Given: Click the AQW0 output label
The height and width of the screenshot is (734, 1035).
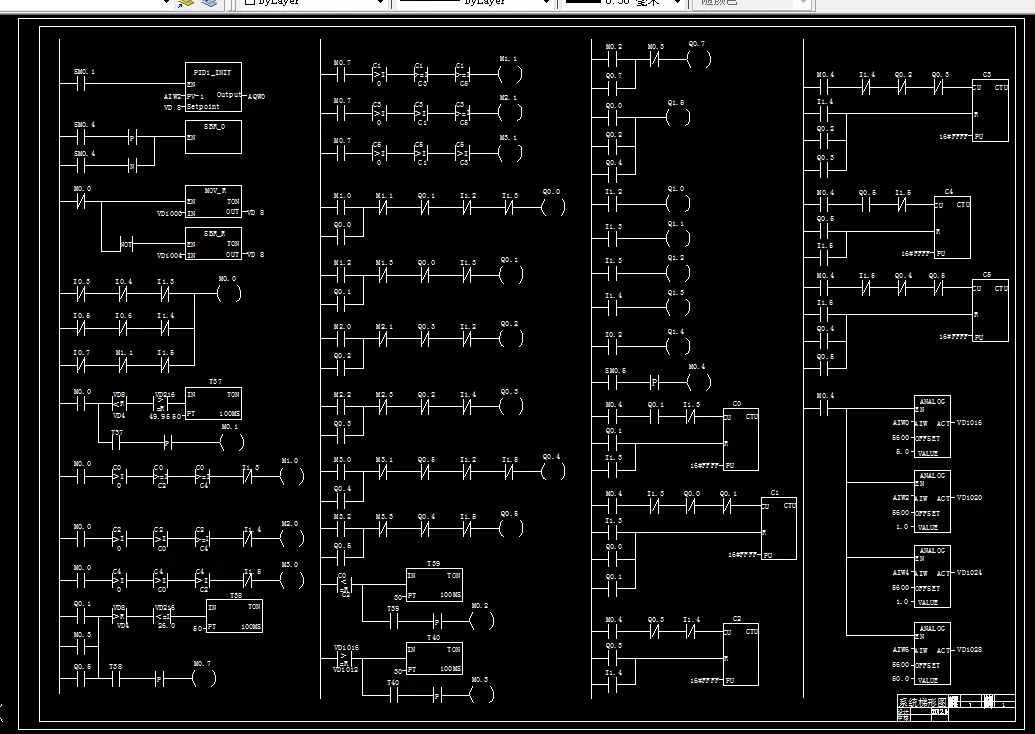Looking at the screenshot, I should pos(257,96).
